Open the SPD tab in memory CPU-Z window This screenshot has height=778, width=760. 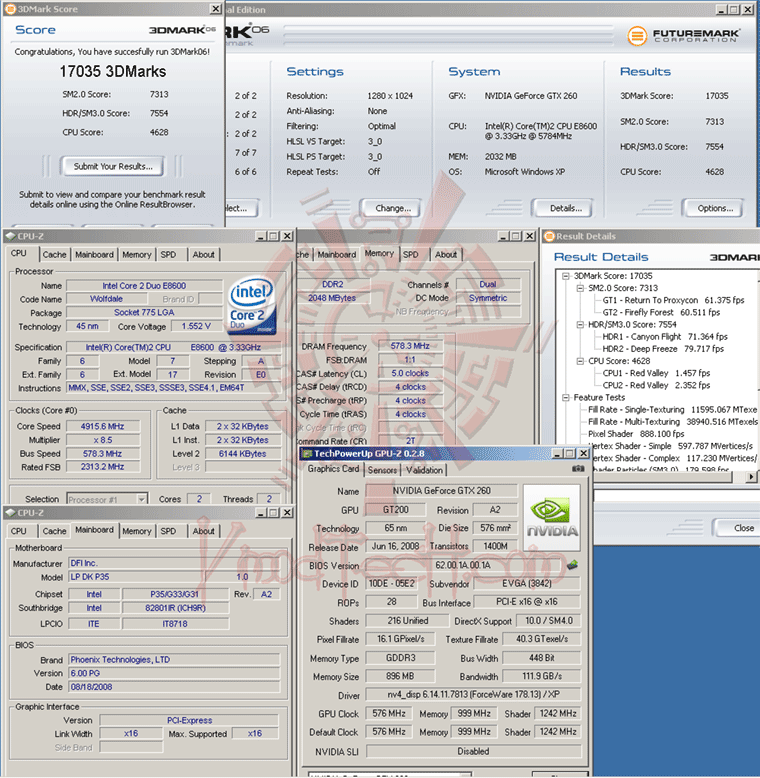[x=410, y=255]
